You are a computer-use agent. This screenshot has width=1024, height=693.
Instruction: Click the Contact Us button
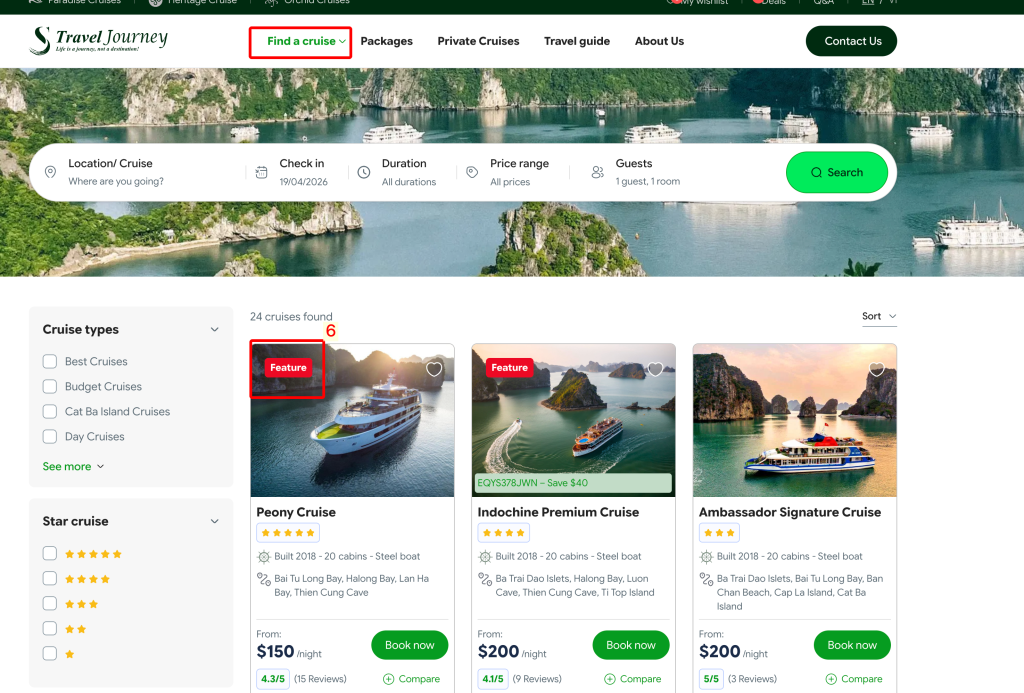point(851,41)
